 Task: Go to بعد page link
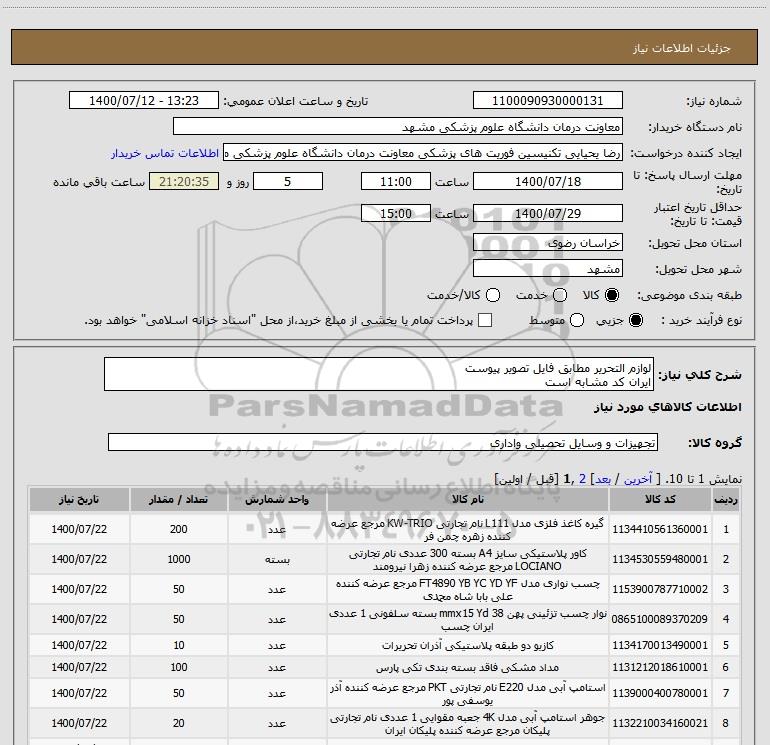click(x=603, y=479)
